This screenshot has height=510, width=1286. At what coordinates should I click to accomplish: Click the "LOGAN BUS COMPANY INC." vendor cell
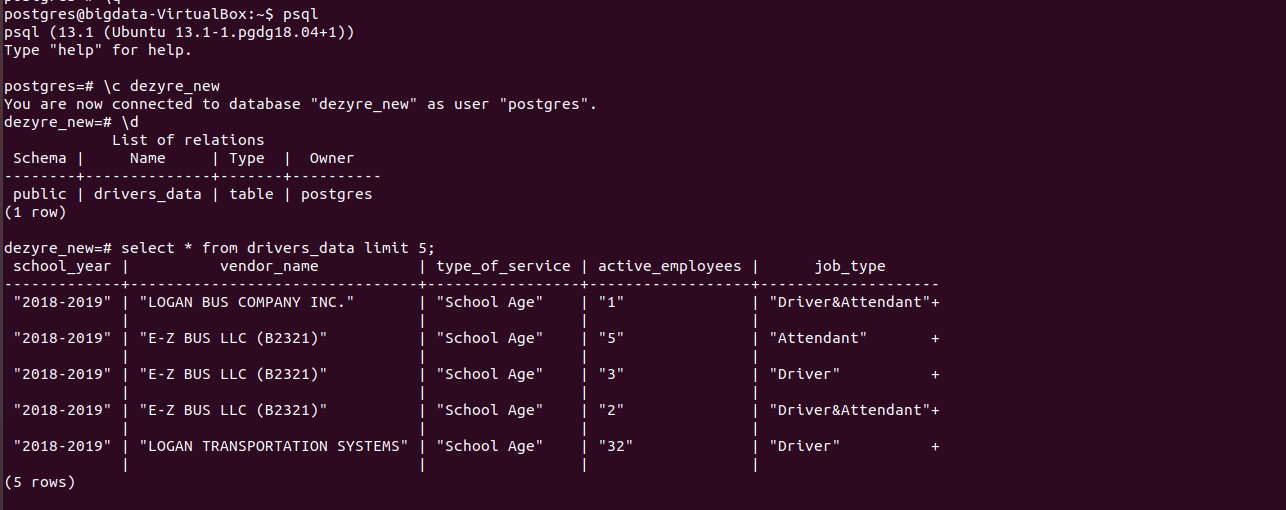tap(247, 302)
